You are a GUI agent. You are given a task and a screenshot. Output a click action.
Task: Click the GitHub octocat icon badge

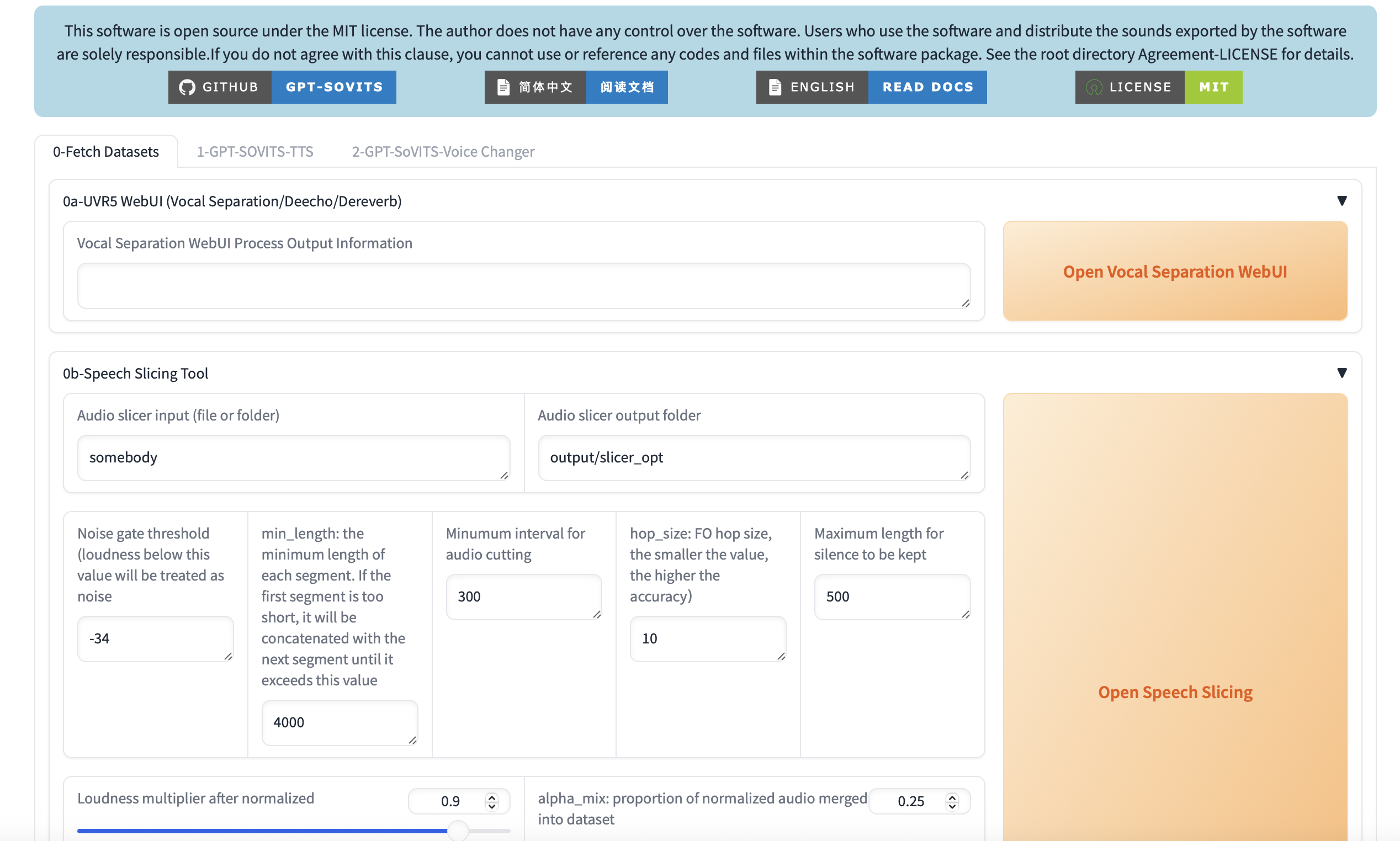pos(187,87)
